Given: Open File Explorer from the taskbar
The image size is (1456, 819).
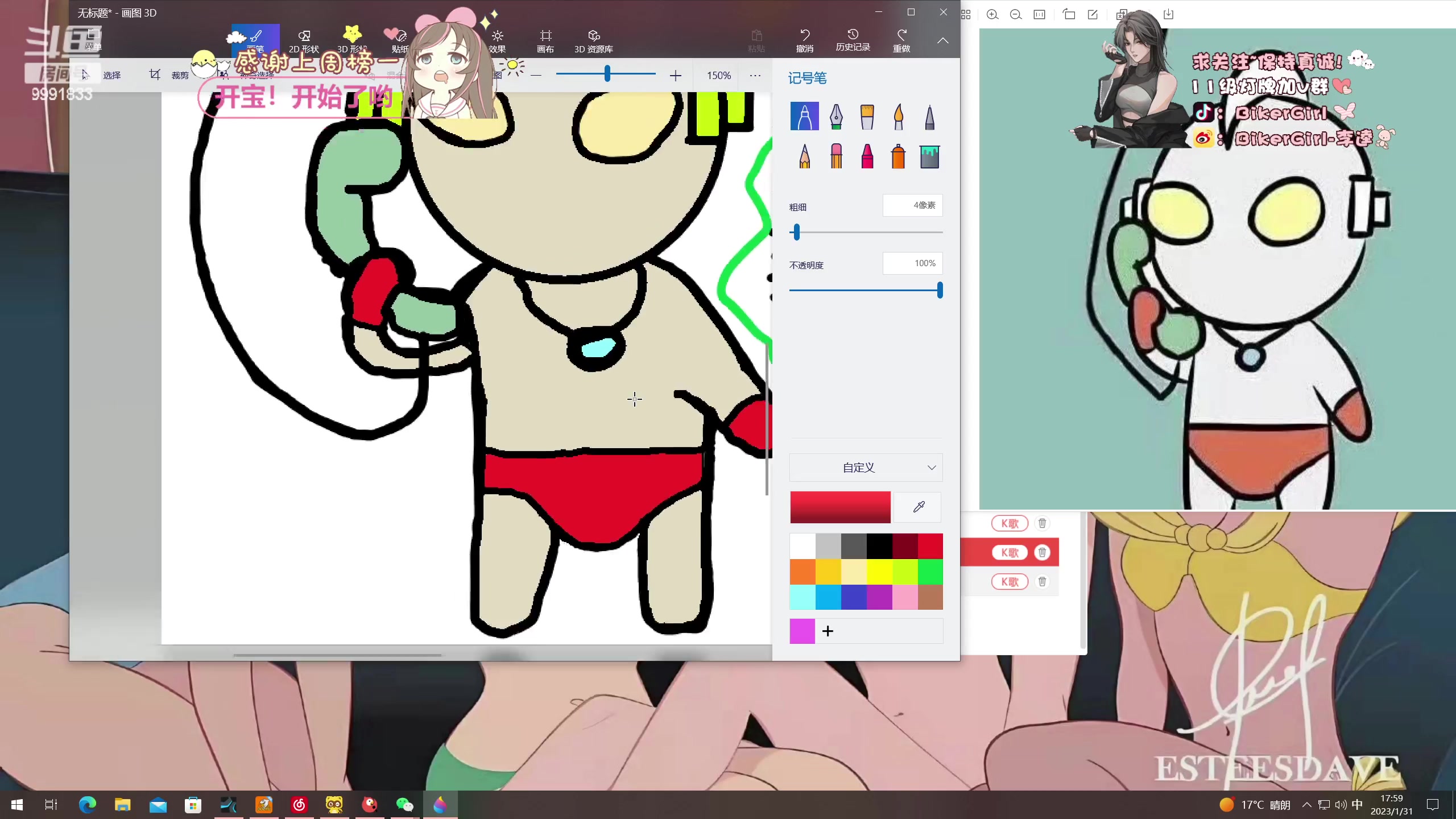Looking at the screenshot, I should coord(122,805).
